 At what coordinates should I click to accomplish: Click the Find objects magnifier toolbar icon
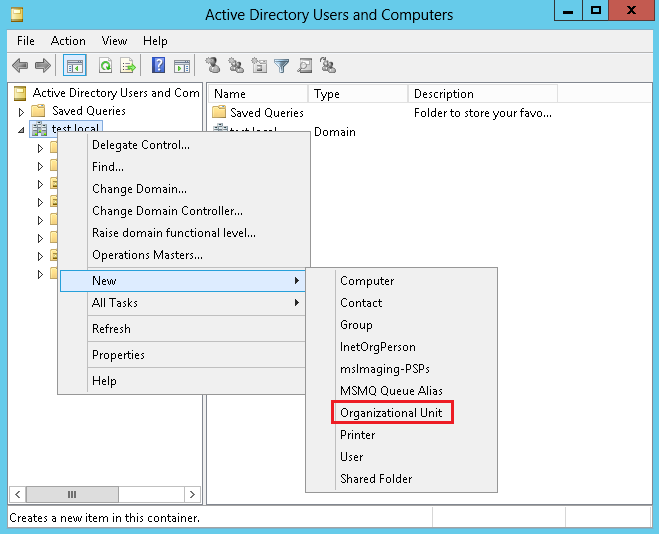coord(305,65)
